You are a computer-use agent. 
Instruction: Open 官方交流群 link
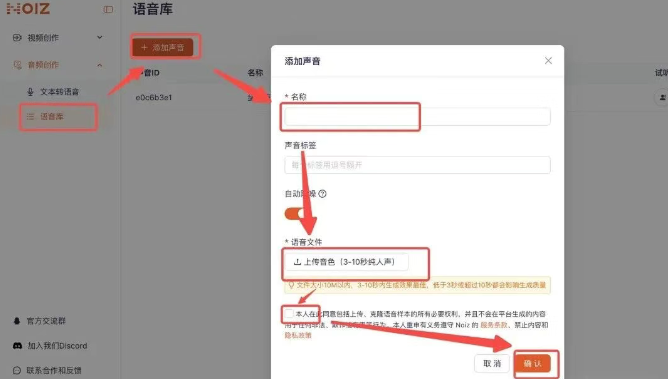(46, 321)
